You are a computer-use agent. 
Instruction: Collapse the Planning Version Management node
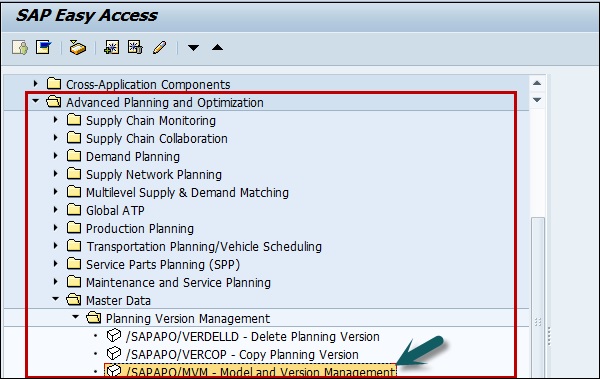76,317
